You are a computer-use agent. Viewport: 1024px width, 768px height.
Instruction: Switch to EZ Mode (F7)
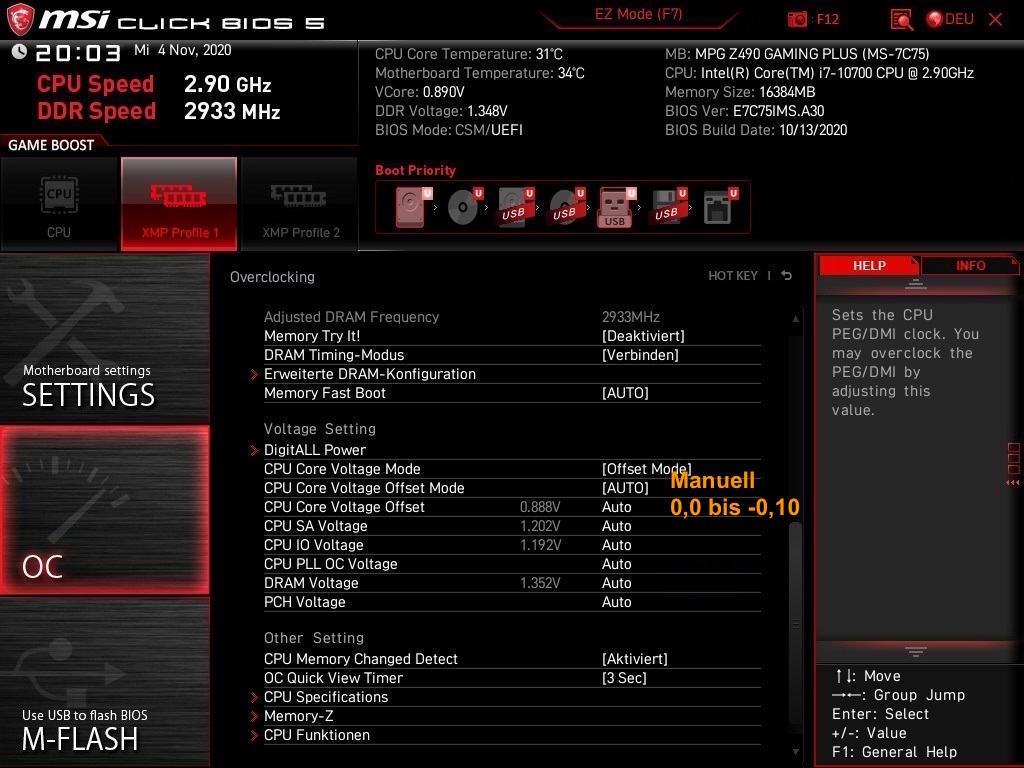pos(638,14)
